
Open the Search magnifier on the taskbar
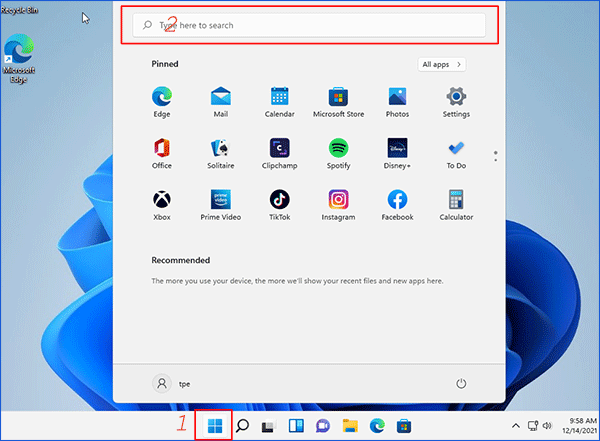(x=242, y=426)
